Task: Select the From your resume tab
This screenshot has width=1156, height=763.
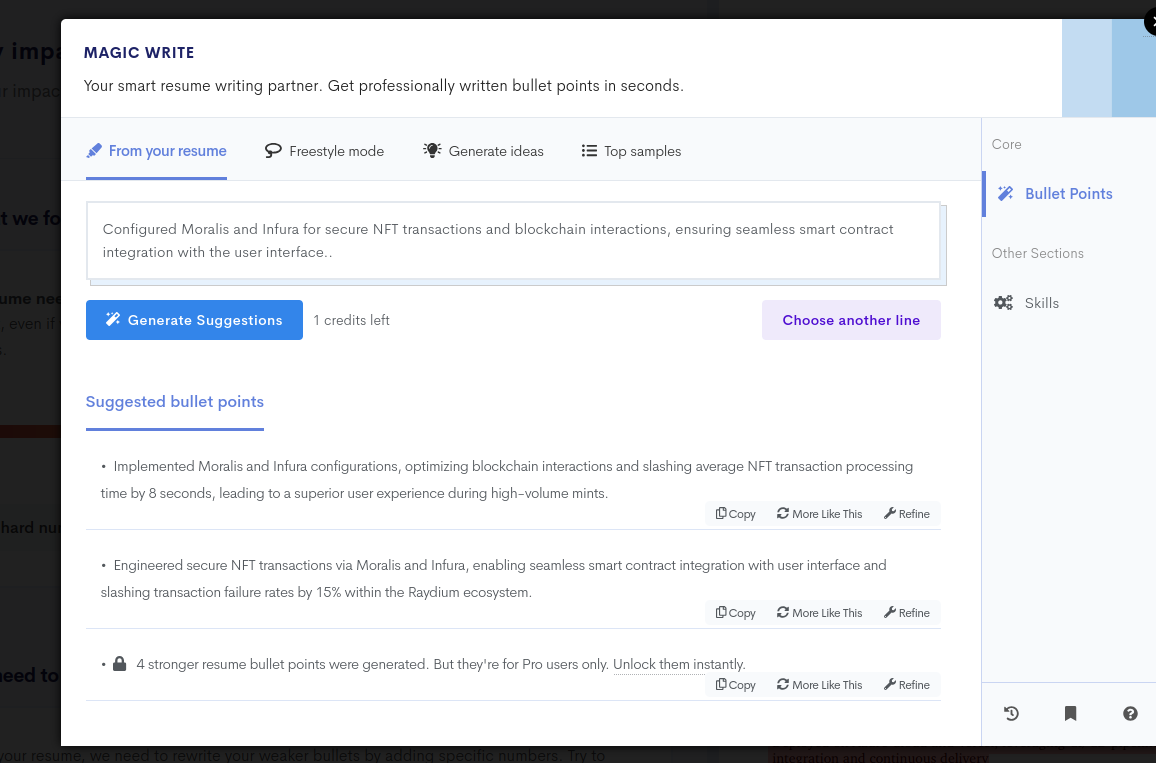Action: point(157,151)
